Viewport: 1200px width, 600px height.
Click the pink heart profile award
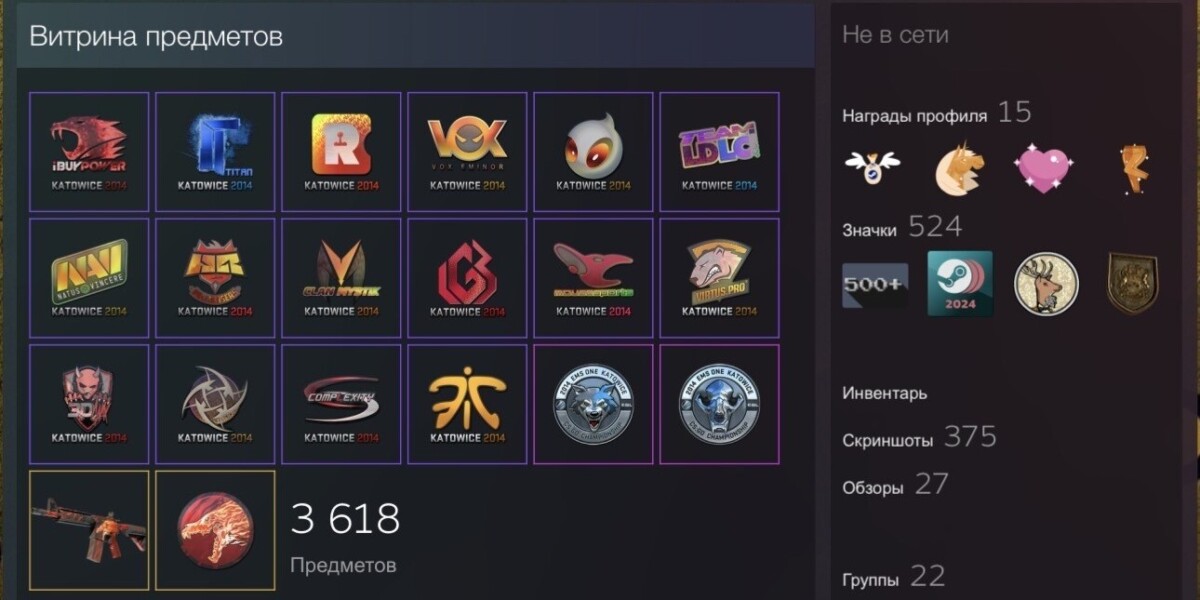1044,168
